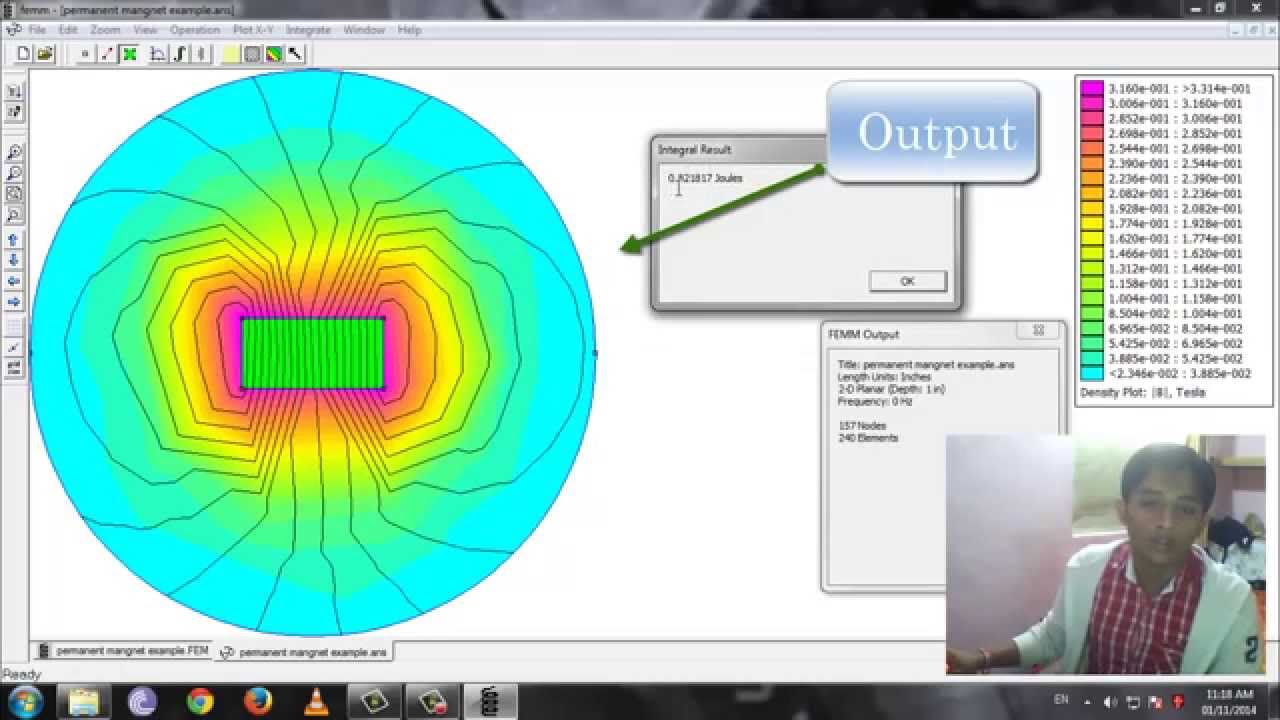Switch to permanent mangnet example.FEM tab
The height and width of the screenshot is (720, 1280).
pos(124,651)
